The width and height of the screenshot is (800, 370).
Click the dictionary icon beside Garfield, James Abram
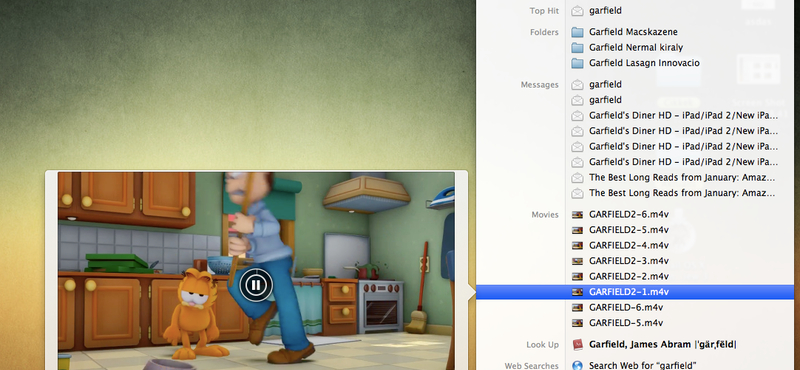tap(577, 344)
